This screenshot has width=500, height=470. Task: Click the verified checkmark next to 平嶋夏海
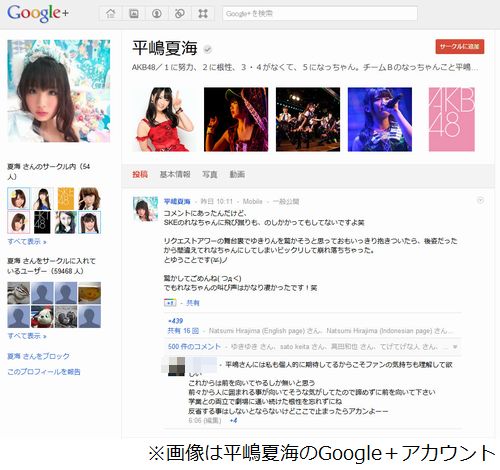[208, 50]
